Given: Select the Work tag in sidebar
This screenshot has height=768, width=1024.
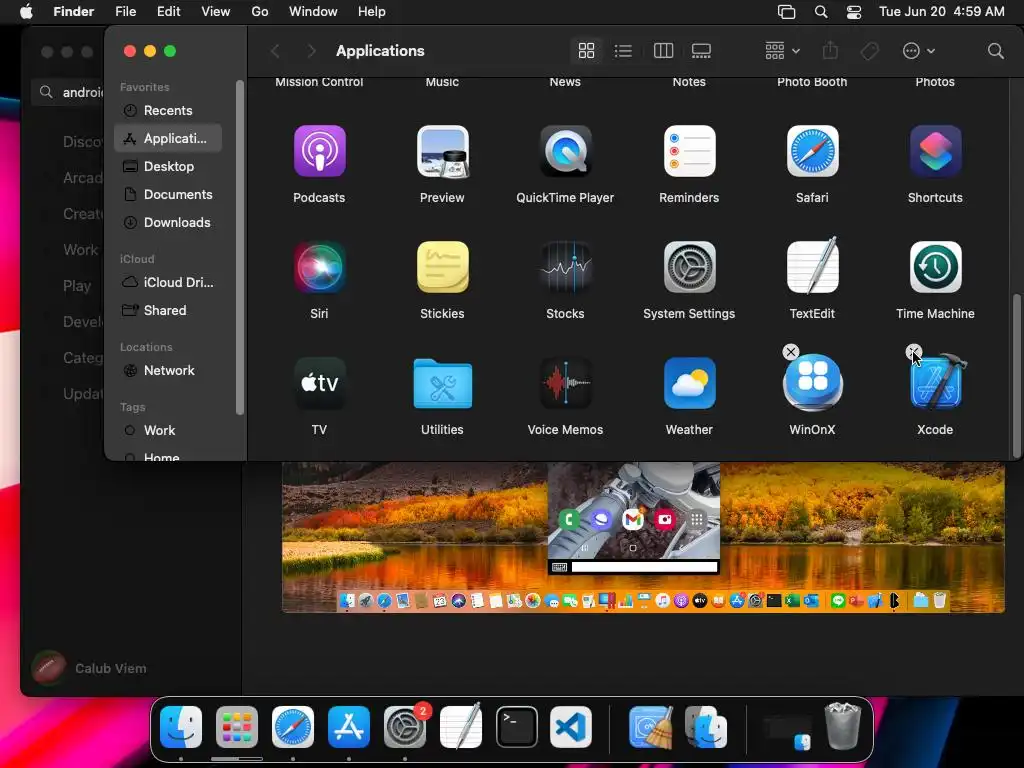Looking at the screenshot, I should pyautogui.click(x=168, y=431).
